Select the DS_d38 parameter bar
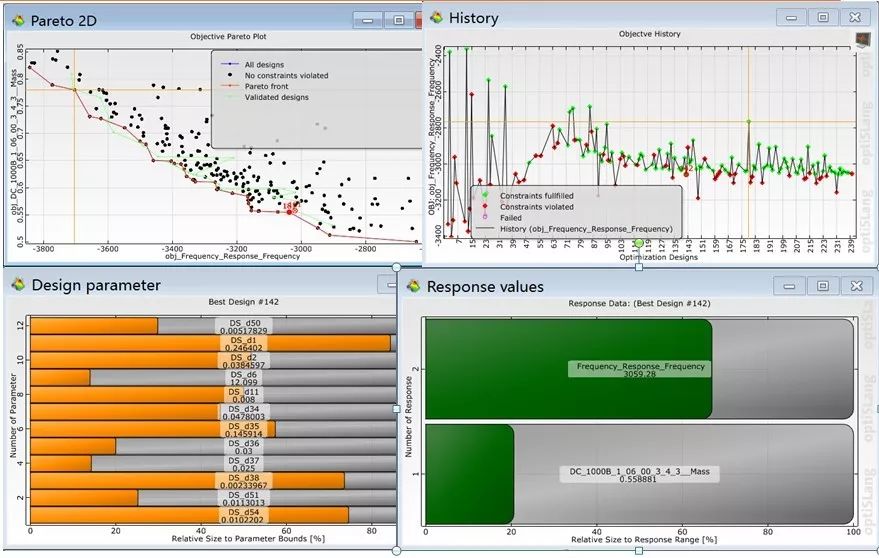Image resolution: width=879 pixels, height=558 pixels. point(213,481)
